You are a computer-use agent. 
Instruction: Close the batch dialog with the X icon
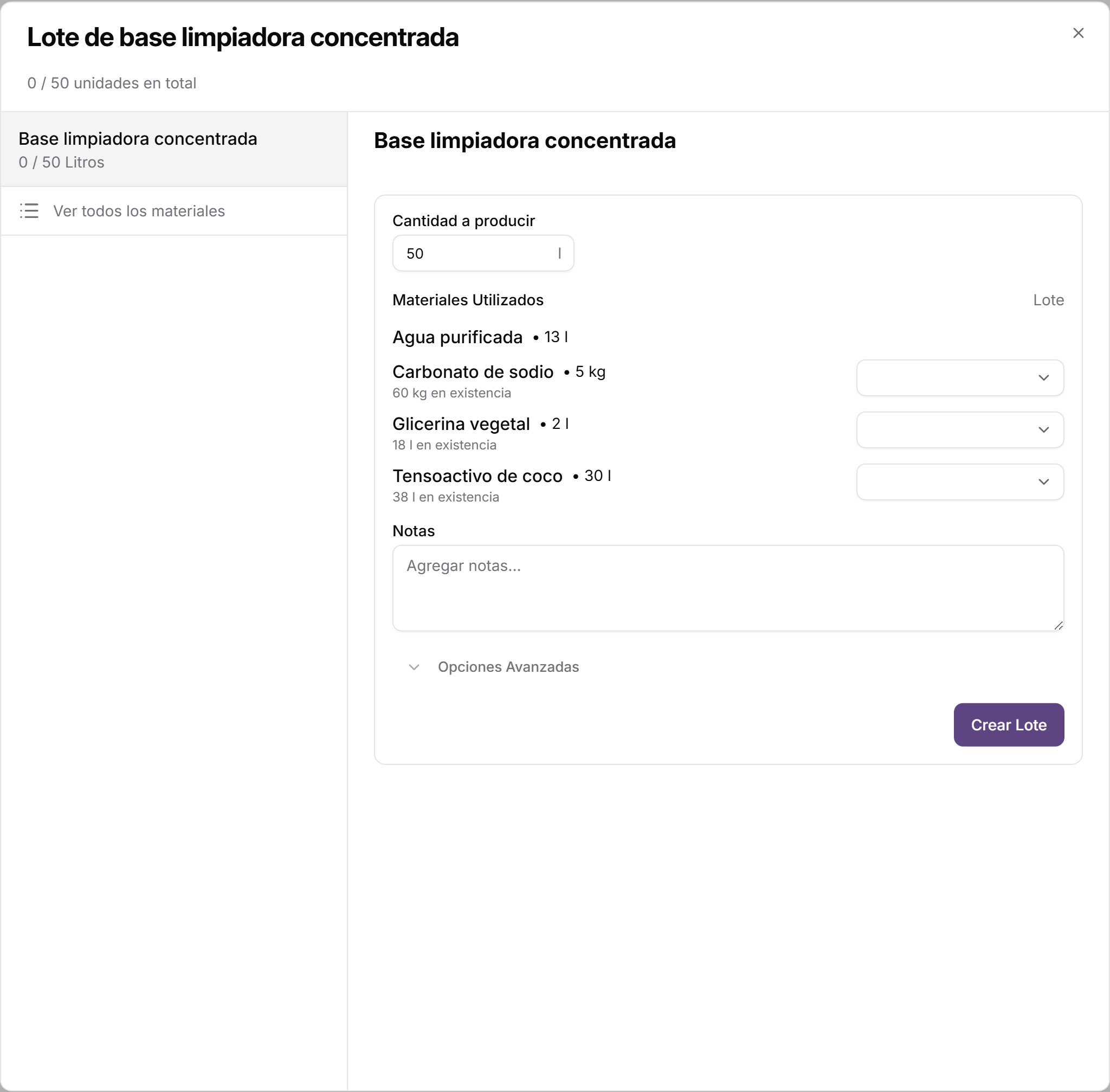(1078, 33)
